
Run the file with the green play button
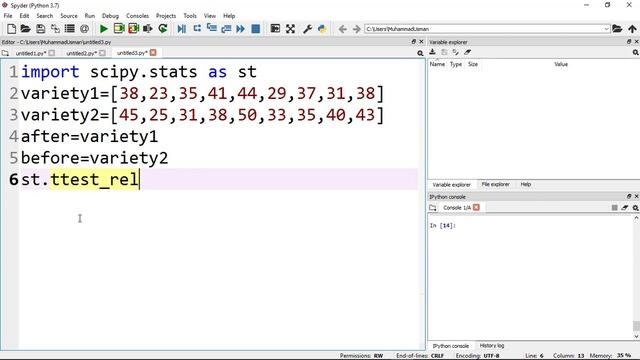coord(104,29)
